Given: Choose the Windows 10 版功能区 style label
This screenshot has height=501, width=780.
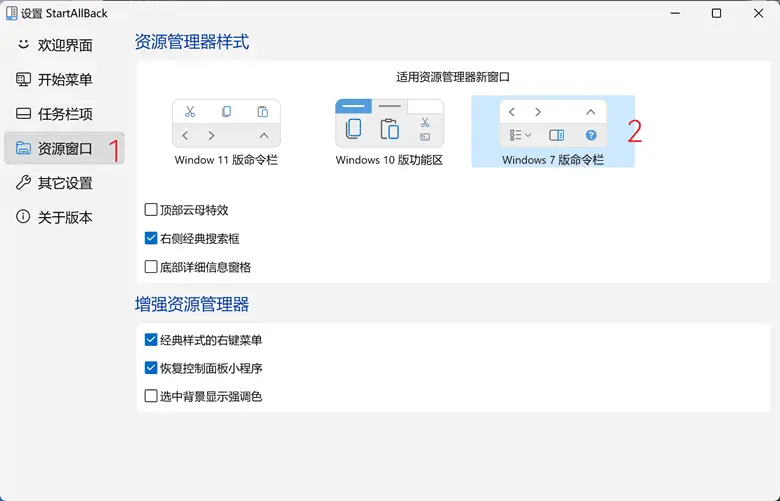Looking at the screenshot, I should click(x=389, y=160).
